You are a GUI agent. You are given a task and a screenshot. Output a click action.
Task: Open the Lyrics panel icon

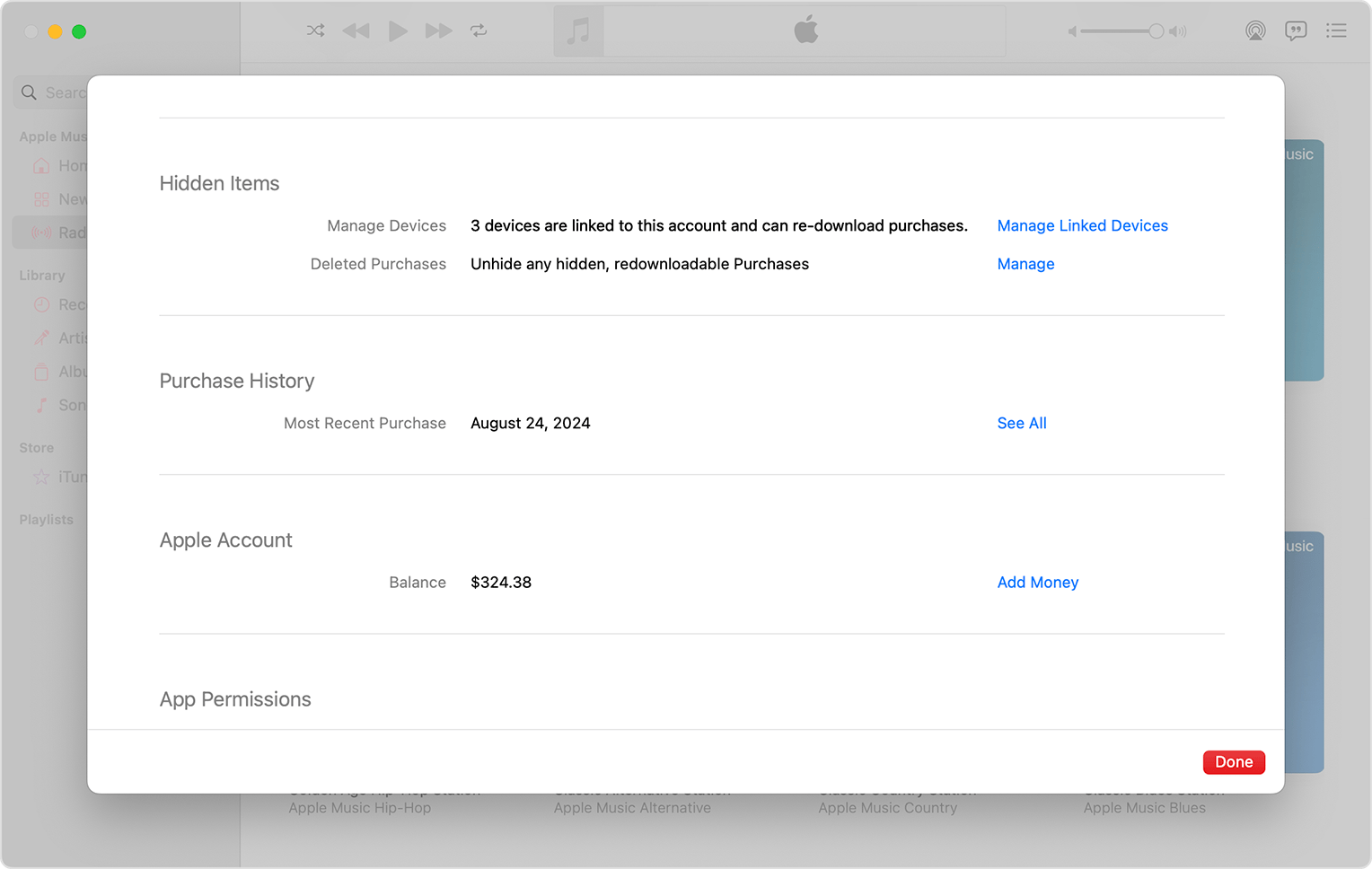1296,30
